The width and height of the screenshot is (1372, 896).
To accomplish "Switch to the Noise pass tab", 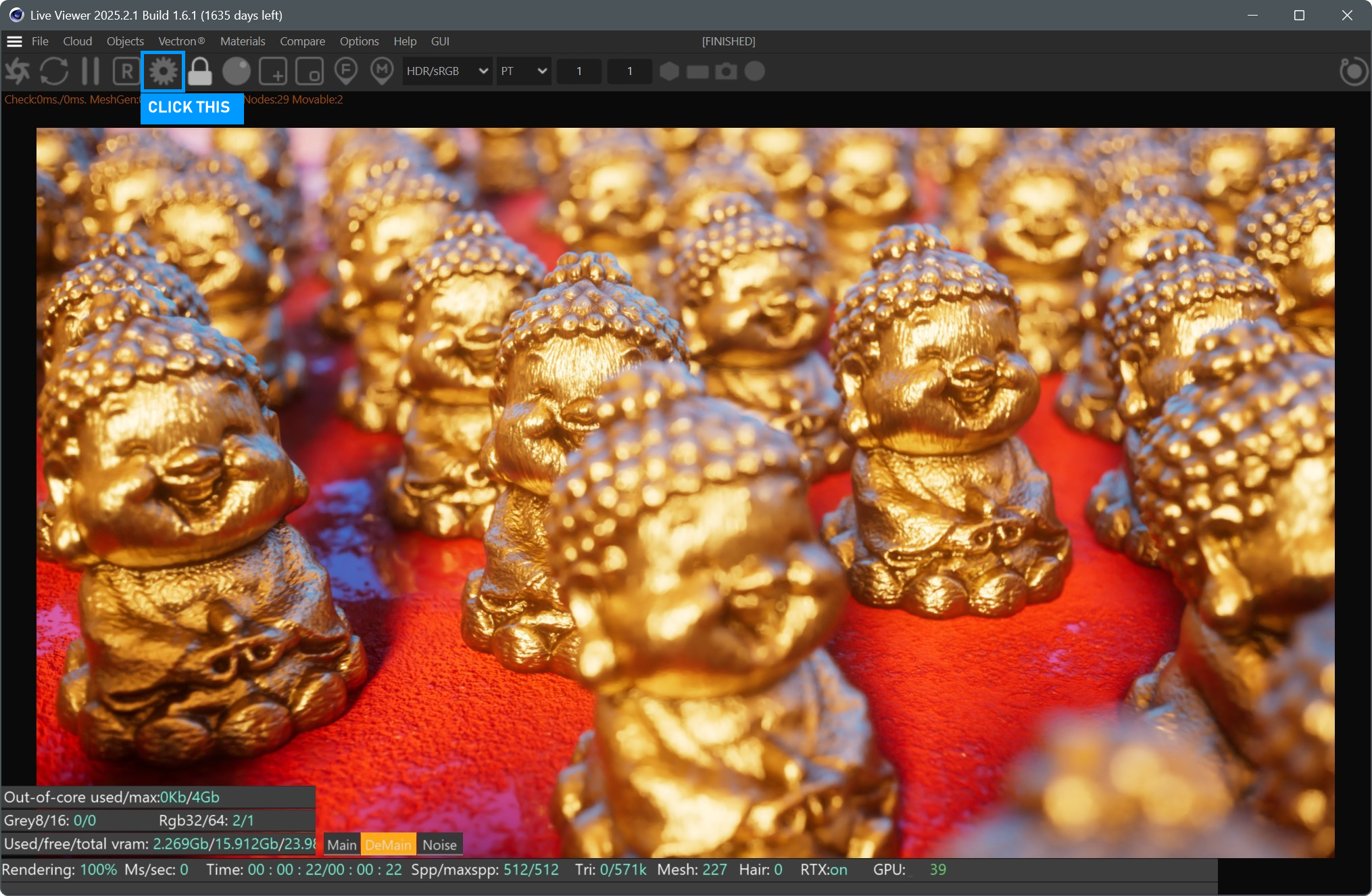I will [439, 845].
